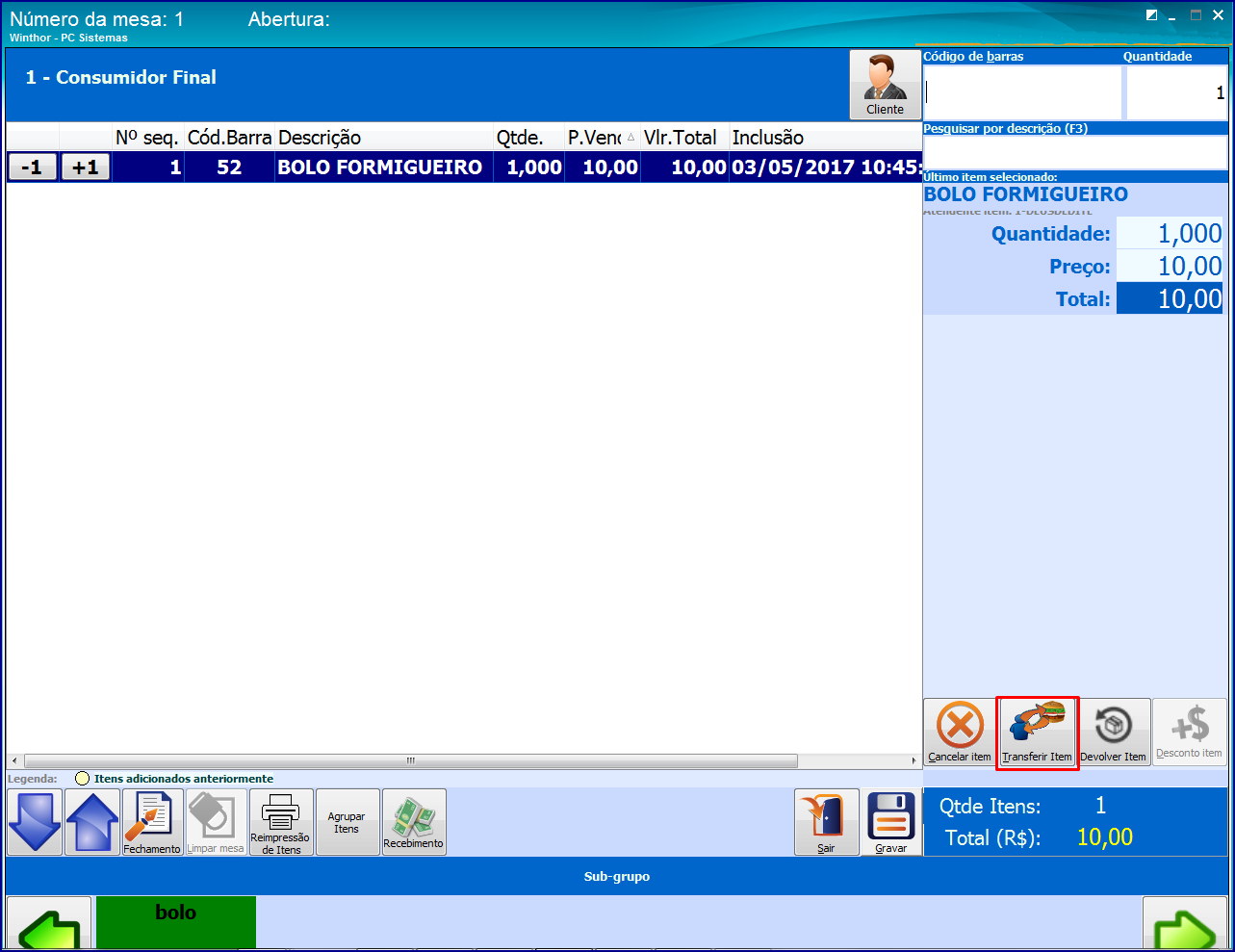Click the Limpar mesa button
Image resolution: width=1235 pixels, height=952 pixels.
click(216, 822)
